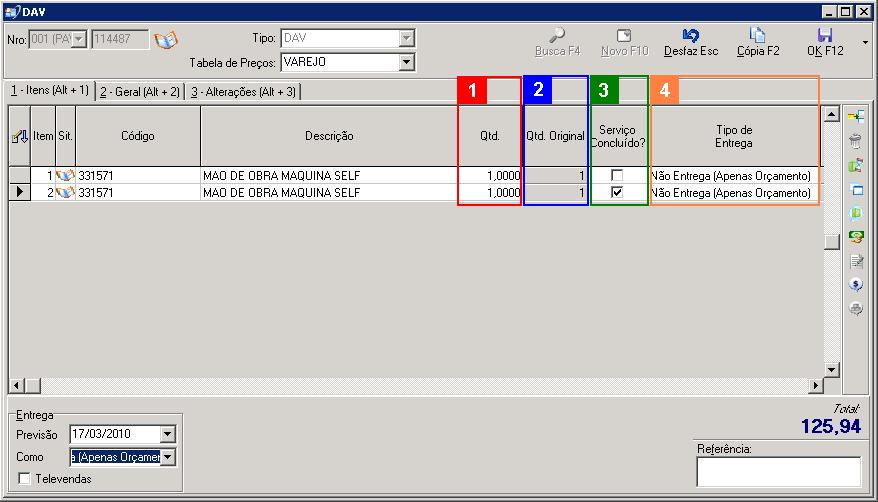878x502 pixels.
Task: Select row 1 code 331571 cell
Action: pos(138,176)
